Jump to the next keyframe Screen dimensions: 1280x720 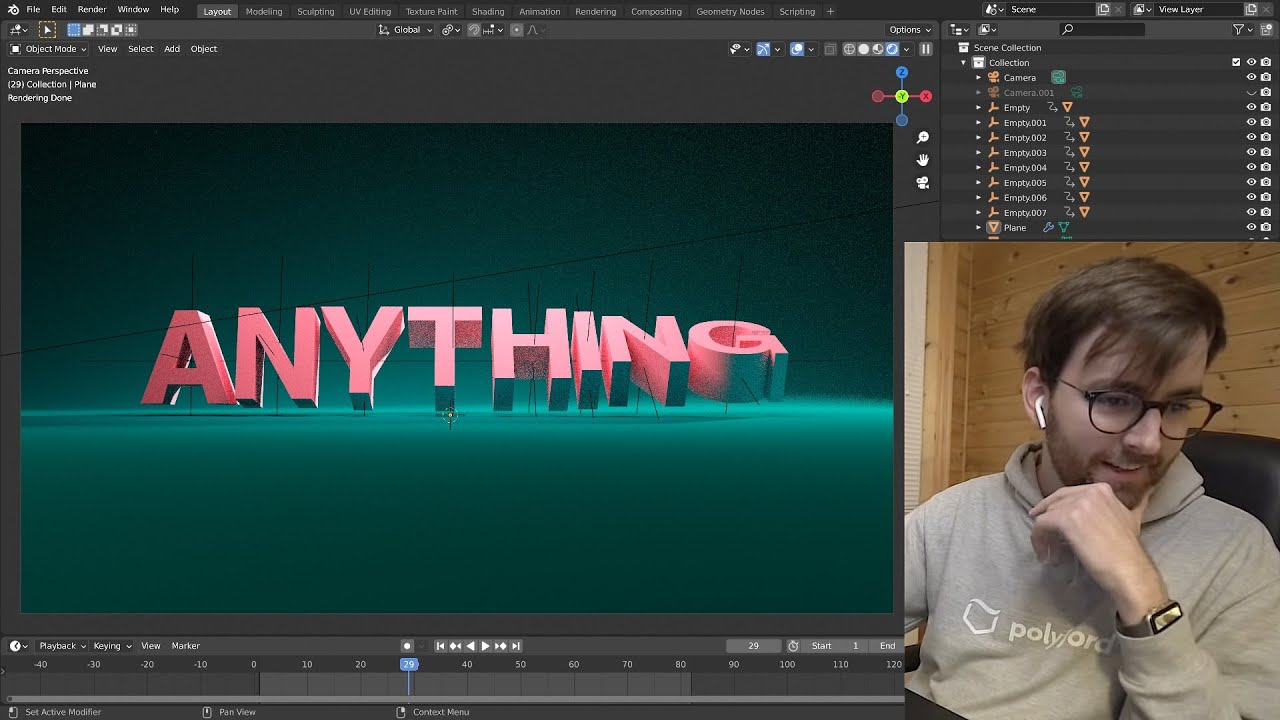click(500, 646)
